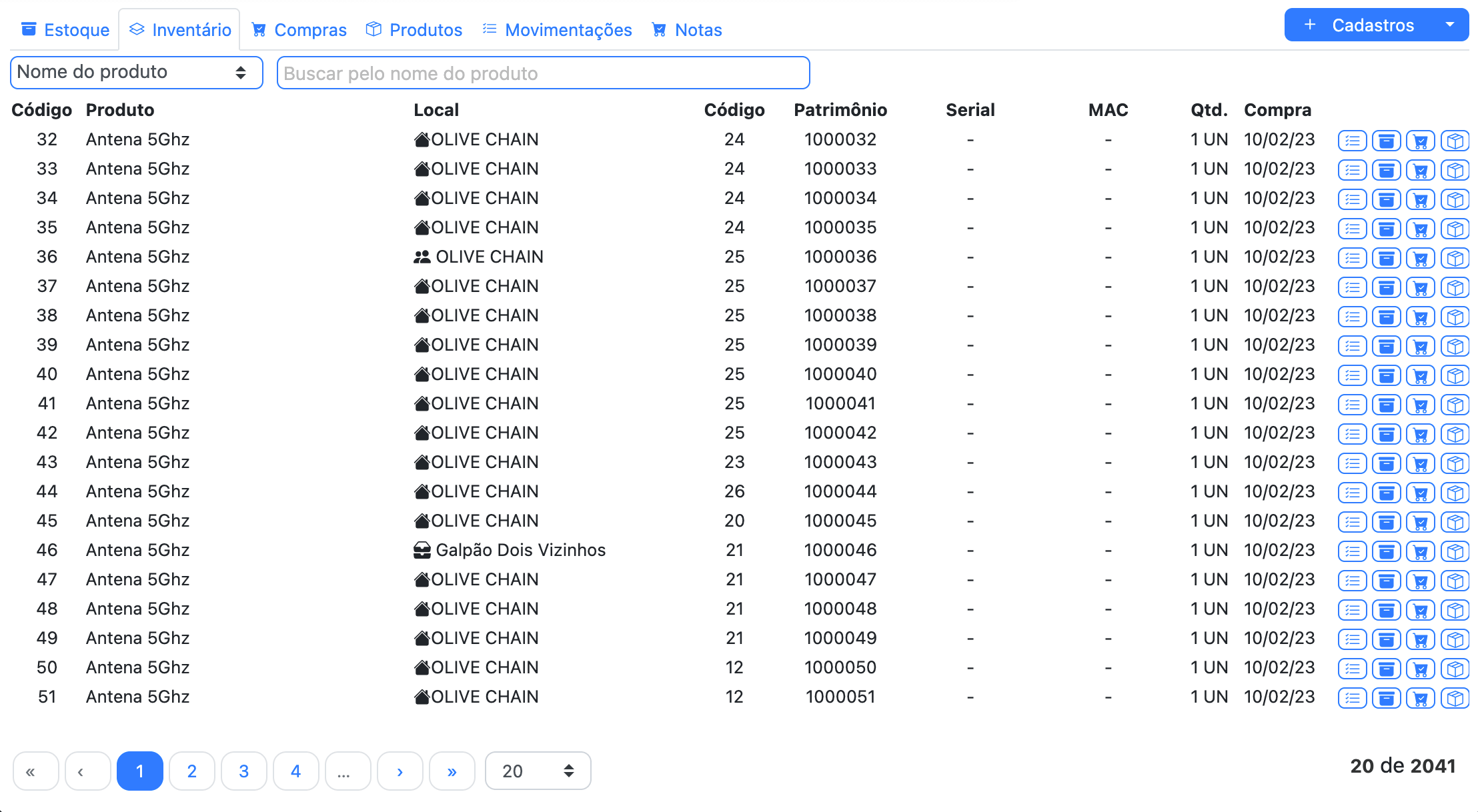Go to page 3 of results
This screenshot has height=812, width=1478.
coord(244,771)
